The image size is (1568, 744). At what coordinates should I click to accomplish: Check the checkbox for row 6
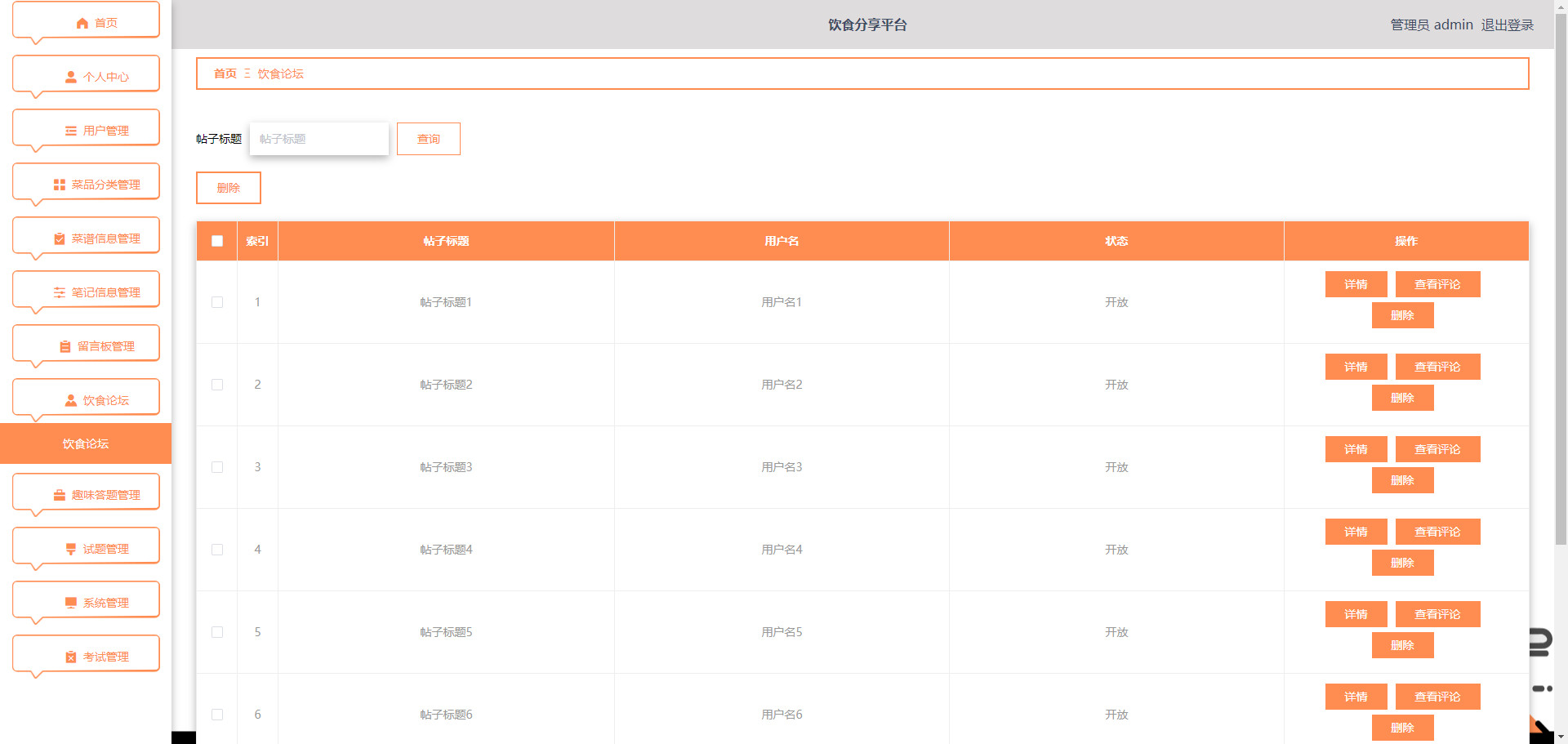pos(217,715)
